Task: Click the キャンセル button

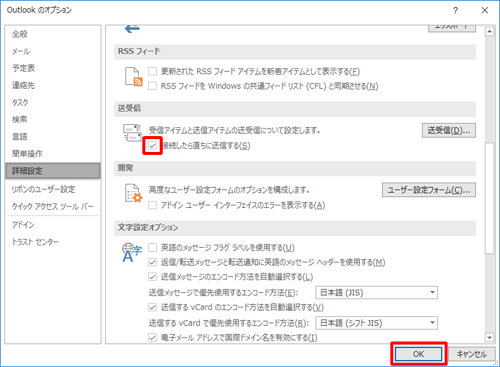Action: pyautogui.click(x=471, y=354)
